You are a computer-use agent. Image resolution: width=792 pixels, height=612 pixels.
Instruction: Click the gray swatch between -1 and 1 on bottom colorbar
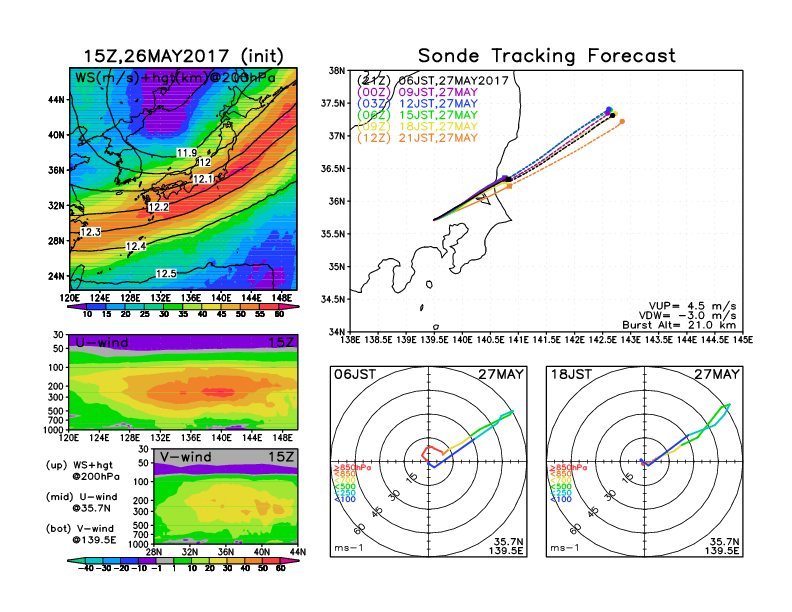click(164, 560)
